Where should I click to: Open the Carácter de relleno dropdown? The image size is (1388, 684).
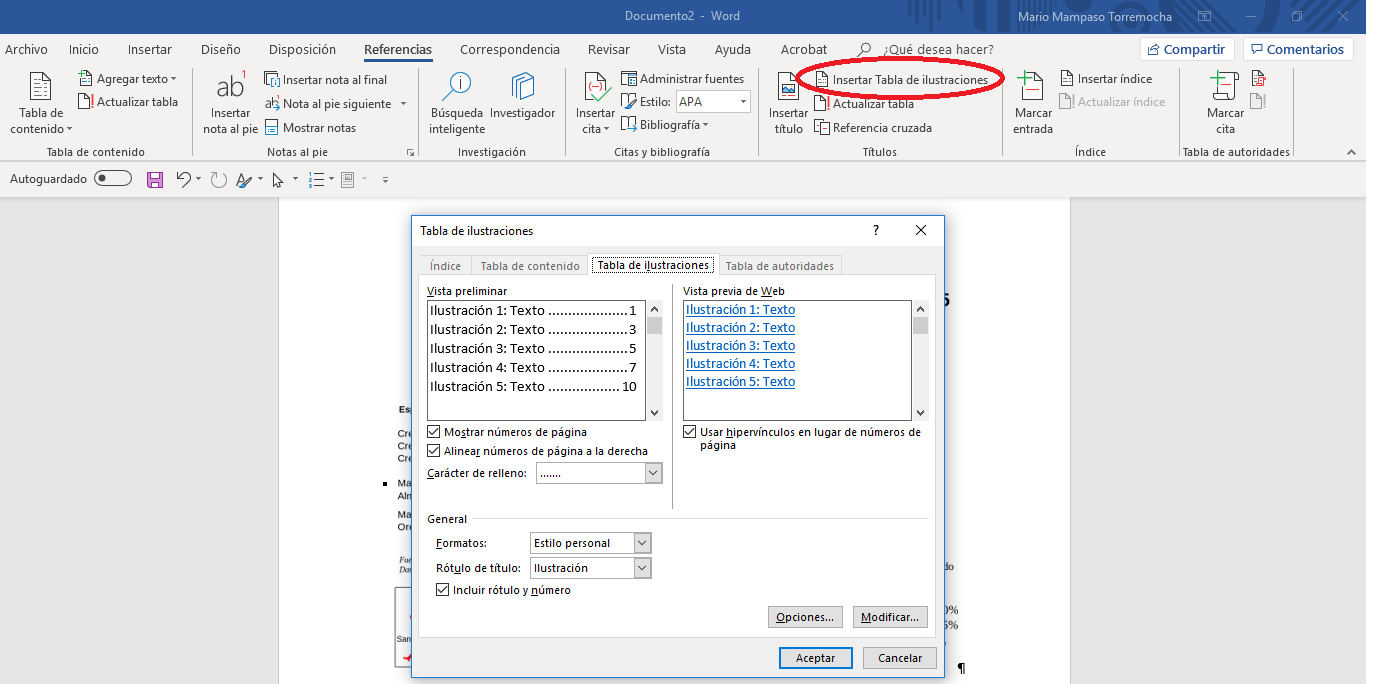point(653,473)
